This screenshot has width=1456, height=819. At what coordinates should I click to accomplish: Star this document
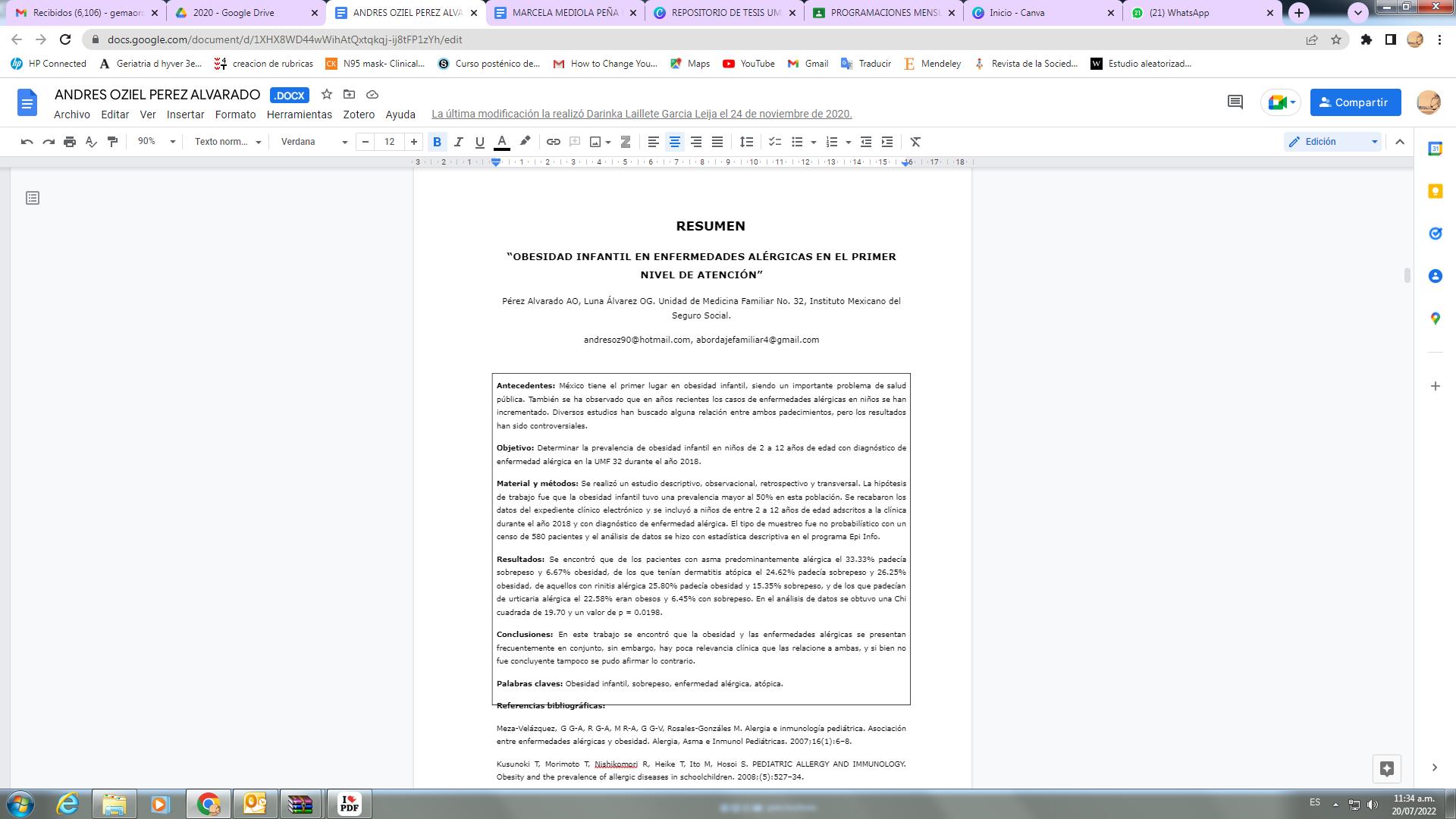pos(327,94)
